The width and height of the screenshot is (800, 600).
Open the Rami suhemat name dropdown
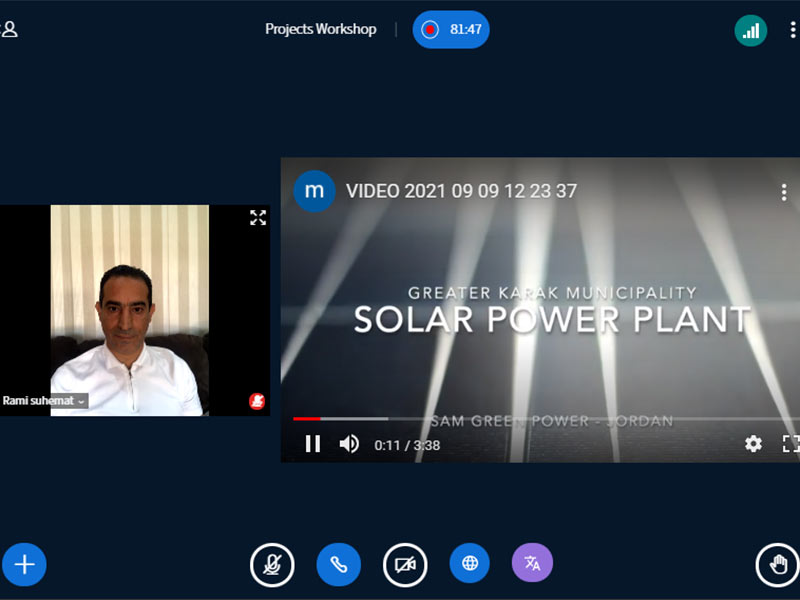point(44,401)
